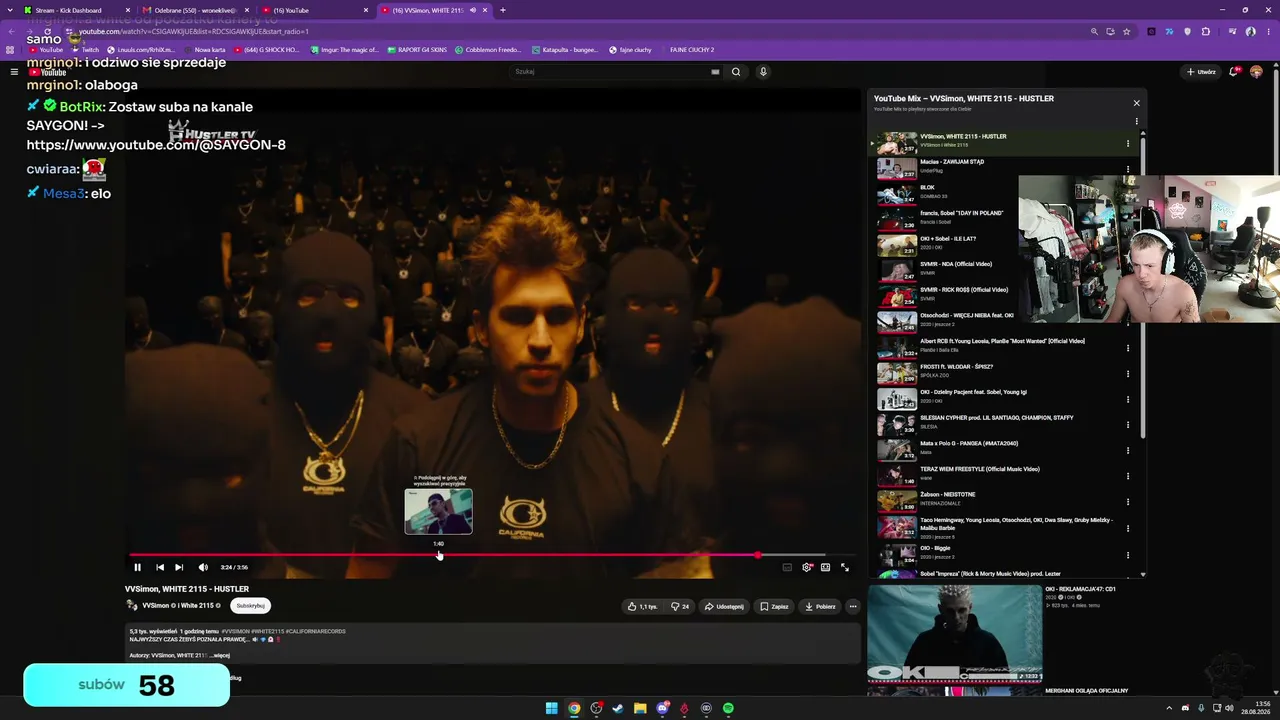The width and height of the screenshot is (1280, 720).
Task: Play Albert RCB Most Wanted playlist item
Action: tap(1000, 346)
